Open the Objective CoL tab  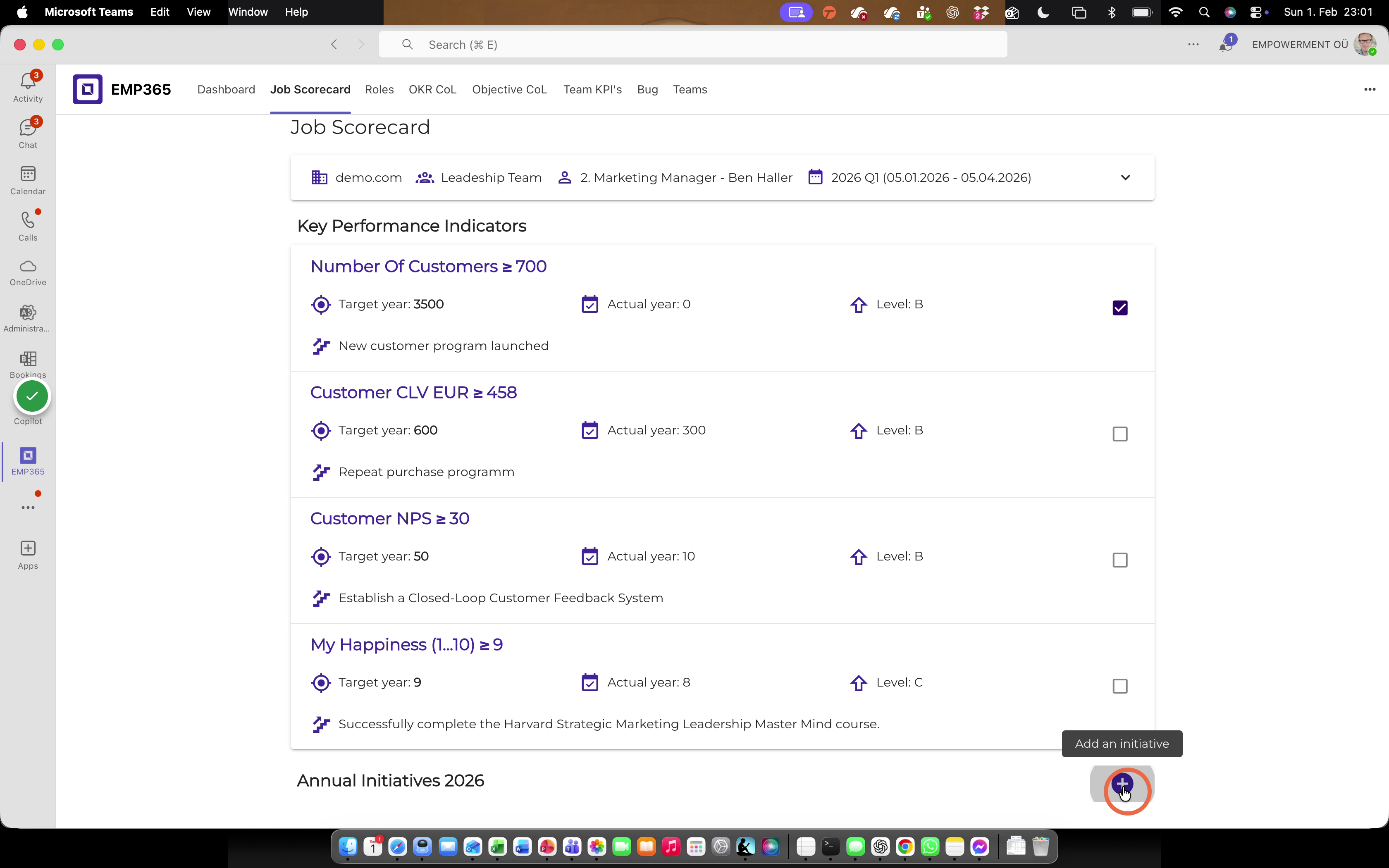[x=509, y=90]
